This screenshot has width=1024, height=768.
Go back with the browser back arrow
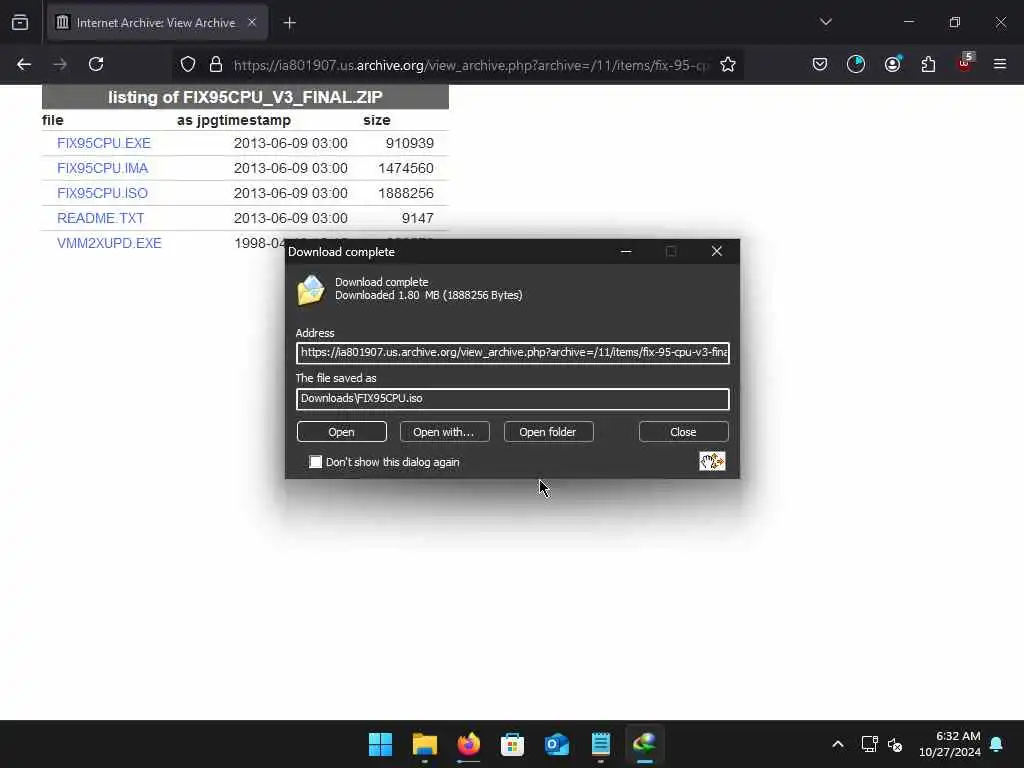[24, 64]
